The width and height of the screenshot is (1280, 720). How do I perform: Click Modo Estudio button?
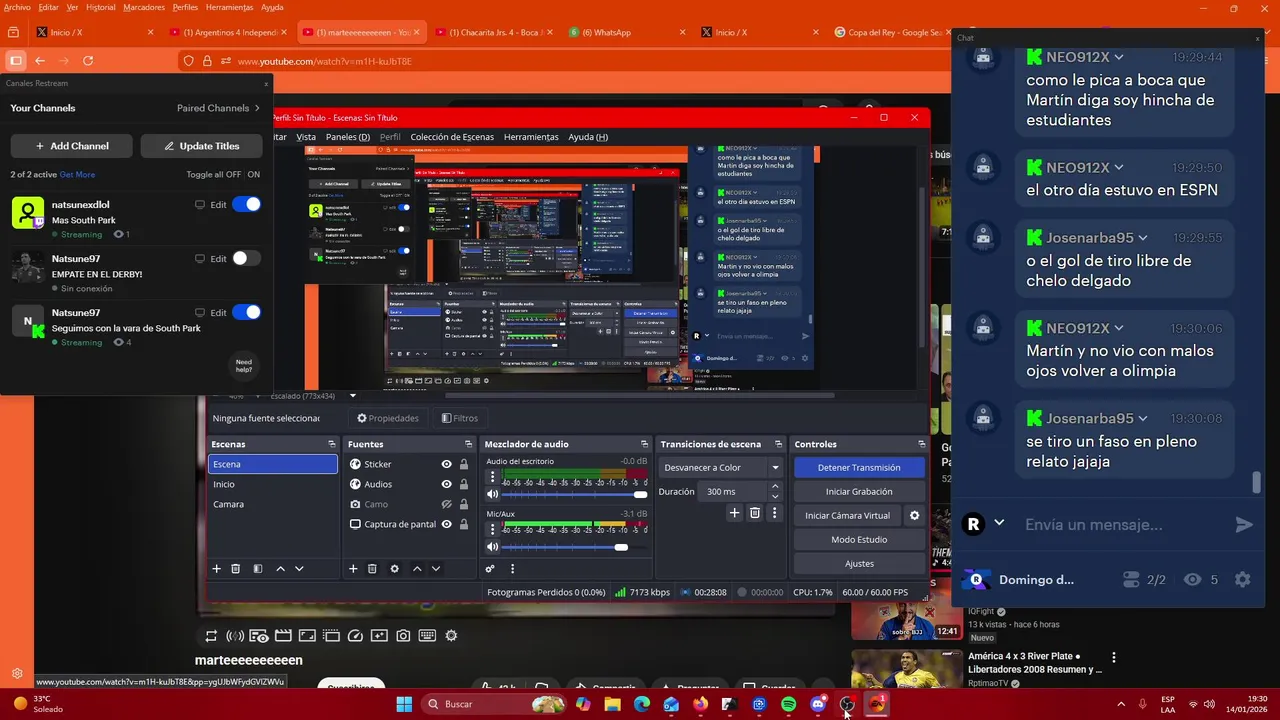(859, 539)
